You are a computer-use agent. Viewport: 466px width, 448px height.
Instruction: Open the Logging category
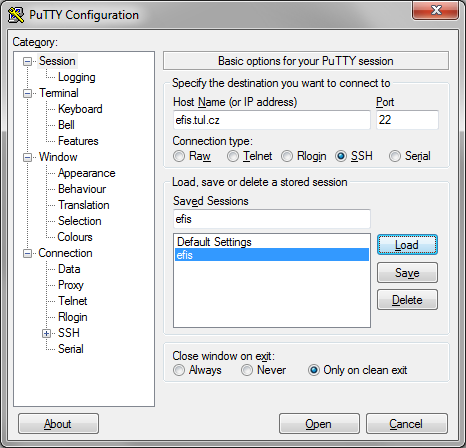[x=77, y=77]
